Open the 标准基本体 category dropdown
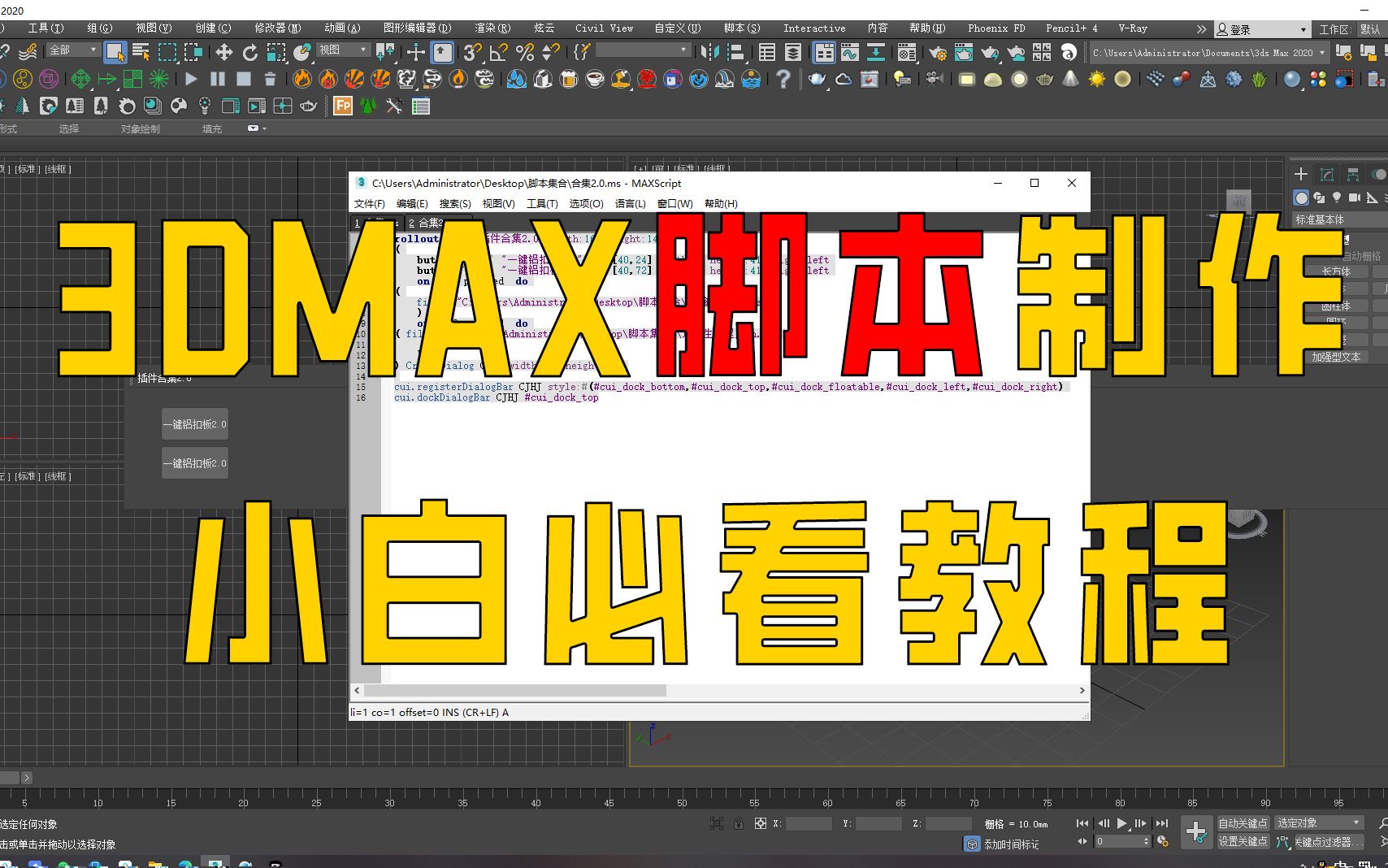The height and width of the screenshot is (868, 1388). (1339, 219)
